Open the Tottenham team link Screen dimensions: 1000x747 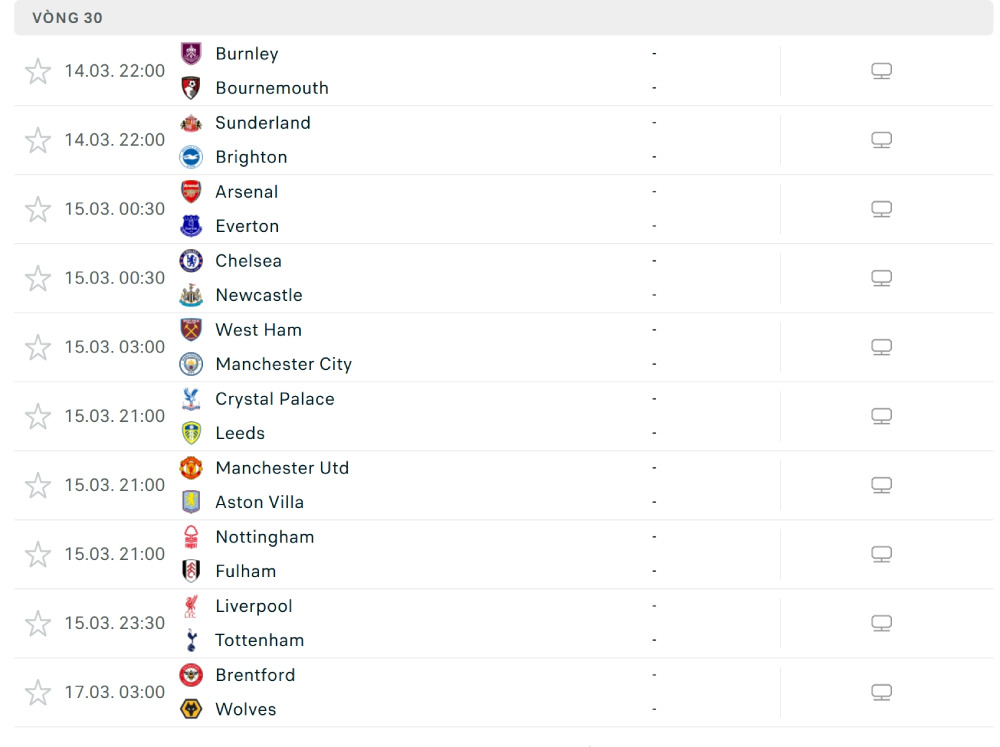(259, 640)
